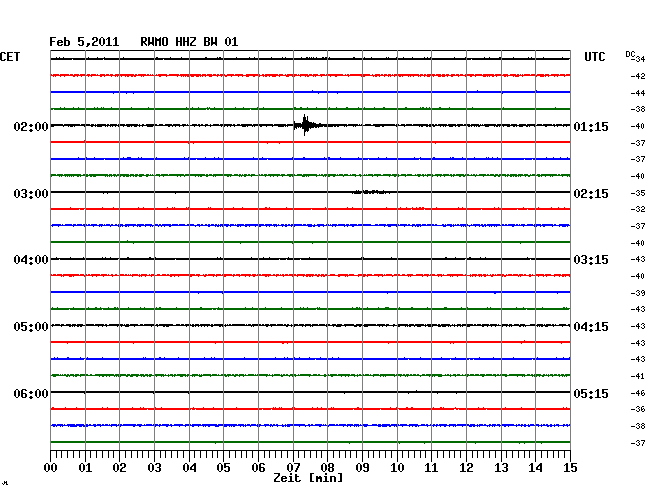Select minute tick label "01" on the axis
The width and height of the screenshot is (650, 494).
click(85, 468)
